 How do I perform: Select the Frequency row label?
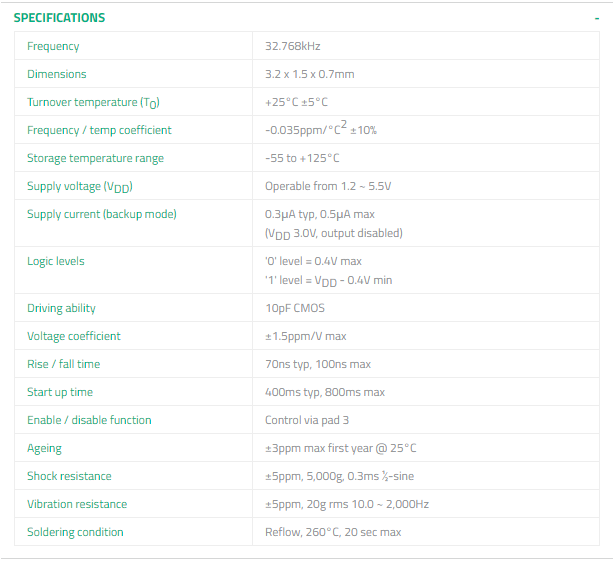tap(53, 46)
